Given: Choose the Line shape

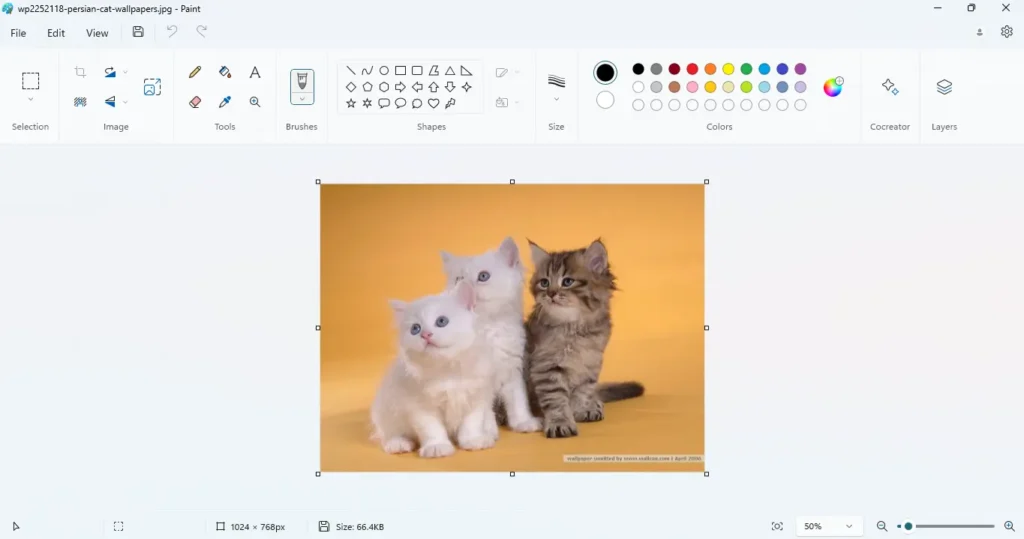Looking at the screenshot, I should (x=351, y=71).
